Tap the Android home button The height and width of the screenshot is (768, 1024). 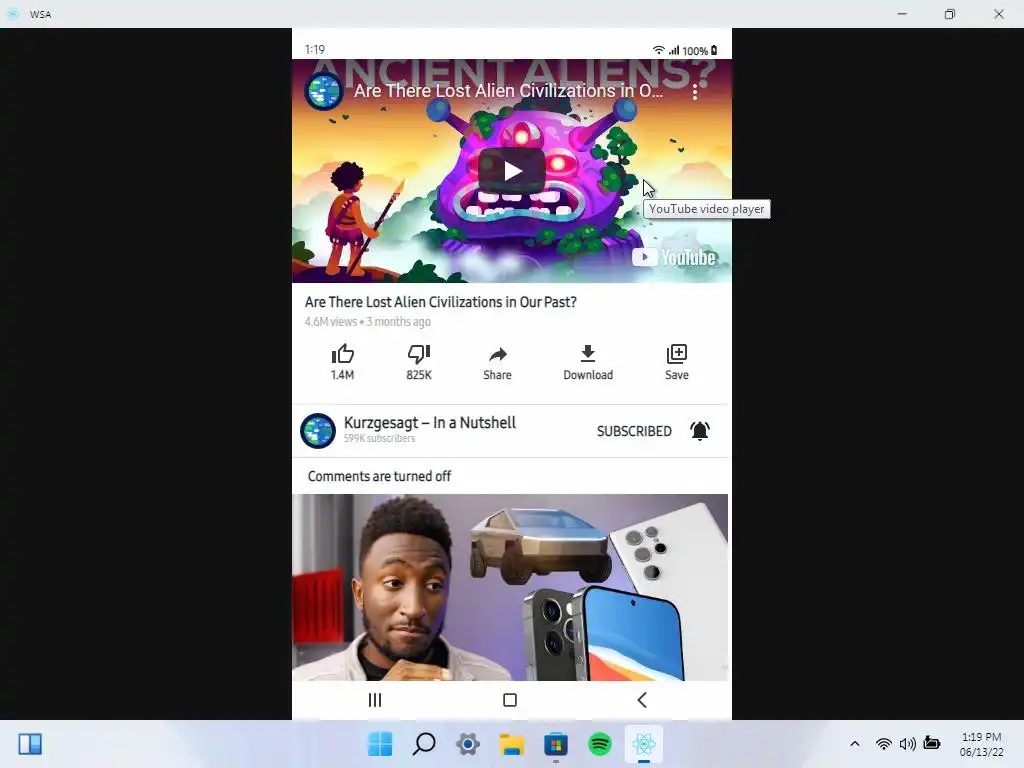tap(510, 700)
